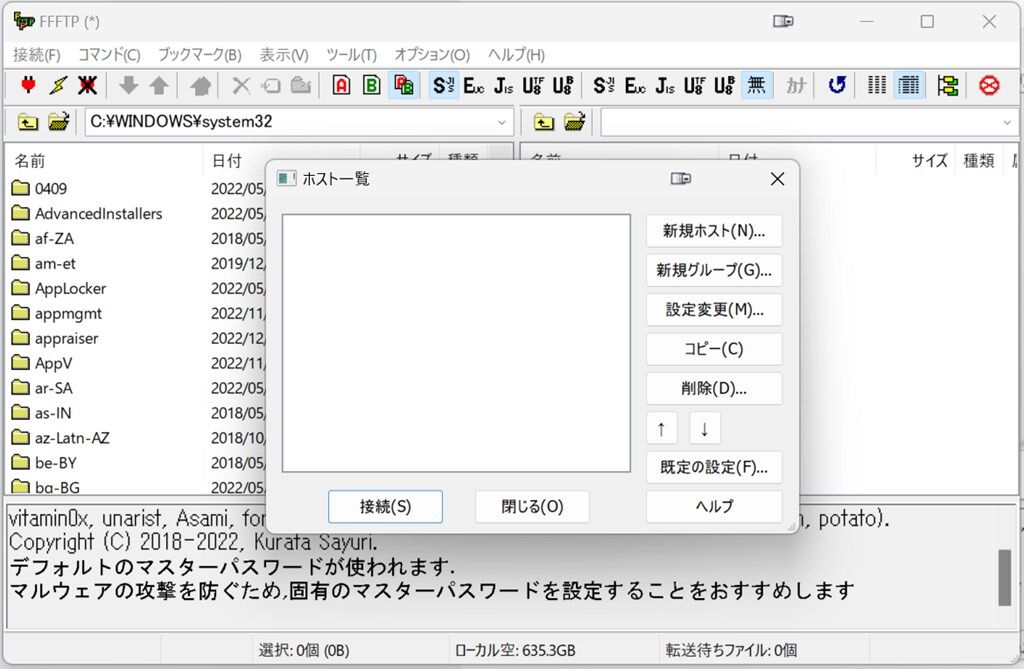Click the pin icon in ホスト一覧 title bar
The height and width of the screenshot is (669, 1024).
680,178
